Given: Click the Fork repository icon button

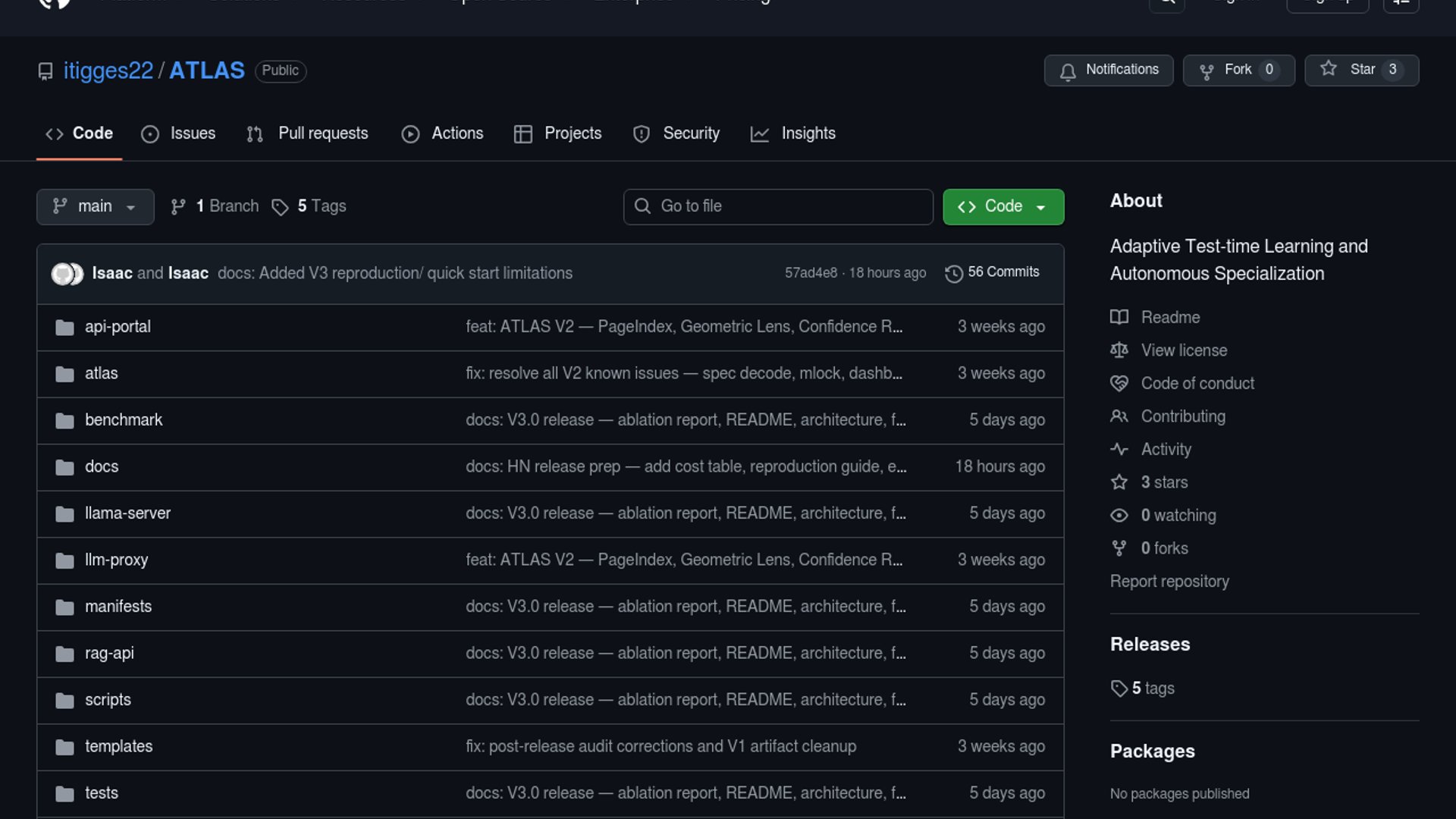Looking at the screenshot, I should click(1206, 71).
